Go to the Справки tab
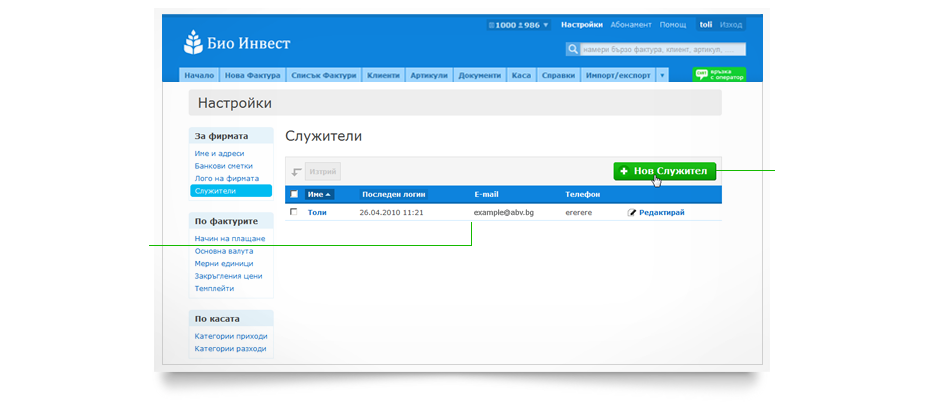Screen dimensions: 940x410 click(558, 75)
